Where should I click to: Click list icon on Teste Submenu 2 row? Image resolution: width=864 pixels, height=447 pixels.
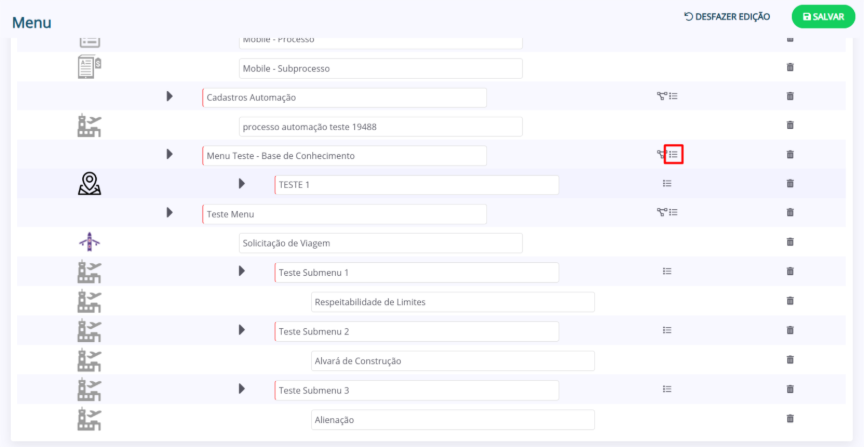click(x=667, y=330)
